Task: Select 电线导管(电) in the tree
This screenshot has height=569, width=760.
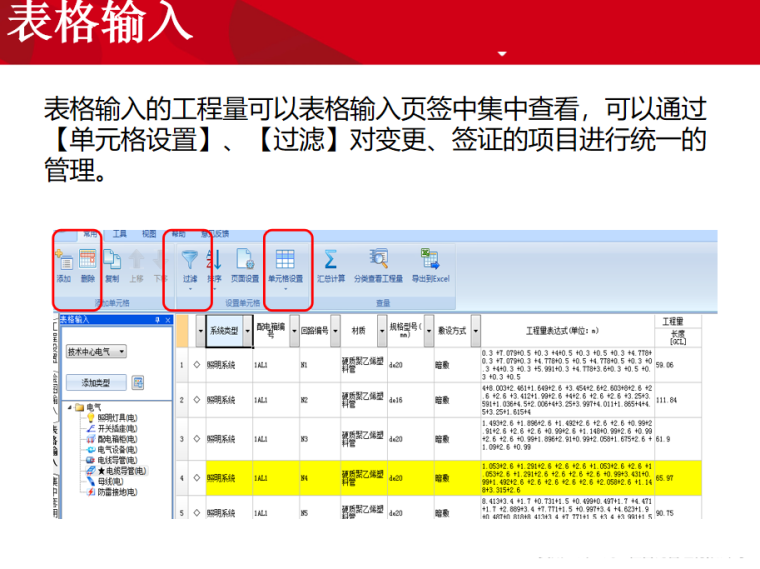Action: coord(117,460)
